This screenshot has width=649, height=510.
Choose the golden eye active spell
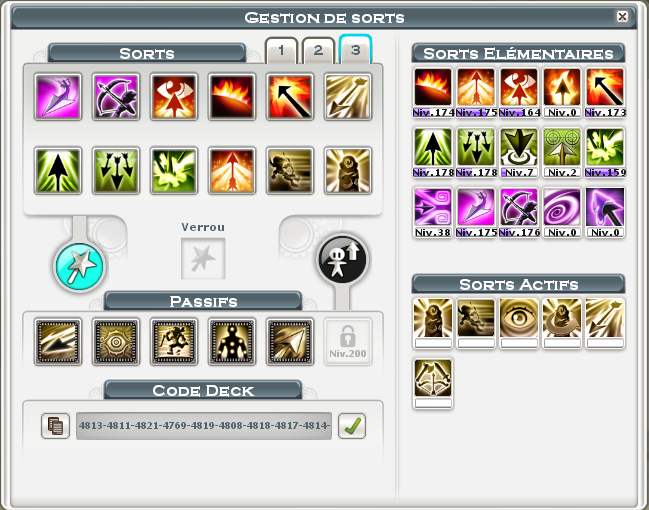(519, 323)
